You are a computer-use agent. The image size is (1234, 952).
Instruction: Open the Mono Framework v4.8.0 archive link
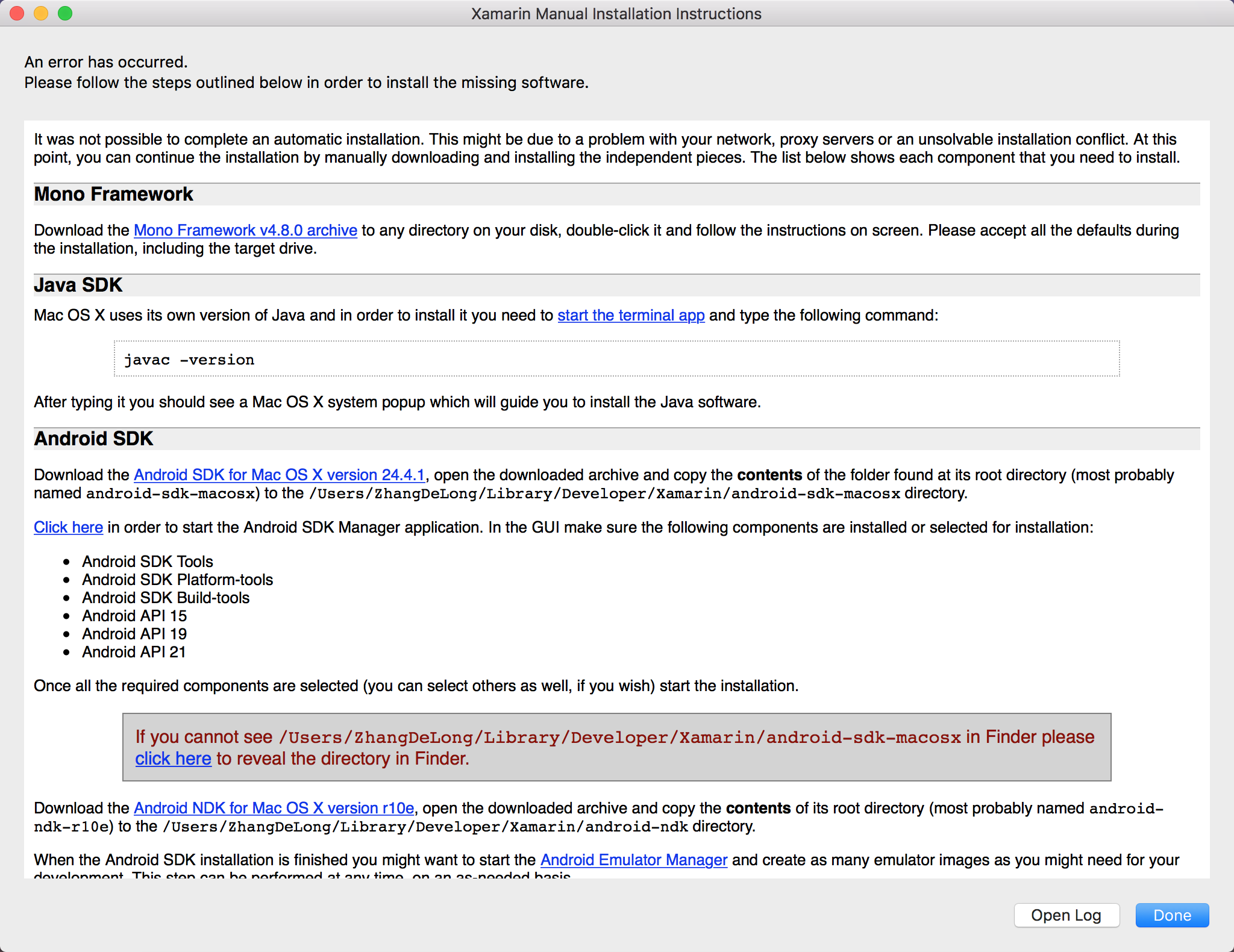click(x=245, y=230)
